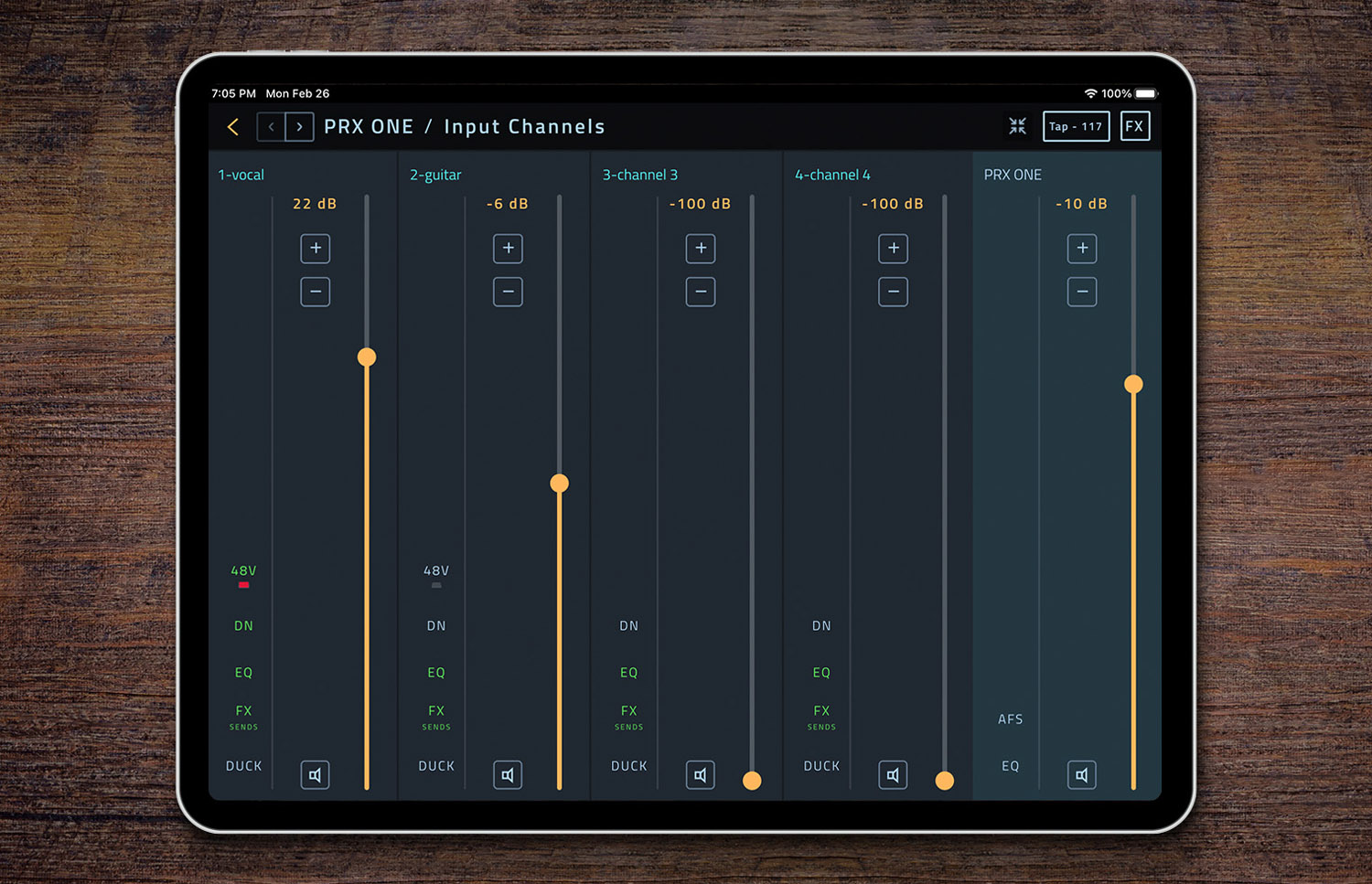
Task: Open FX Sends for 4-channel 4
Action: [821, 716]
